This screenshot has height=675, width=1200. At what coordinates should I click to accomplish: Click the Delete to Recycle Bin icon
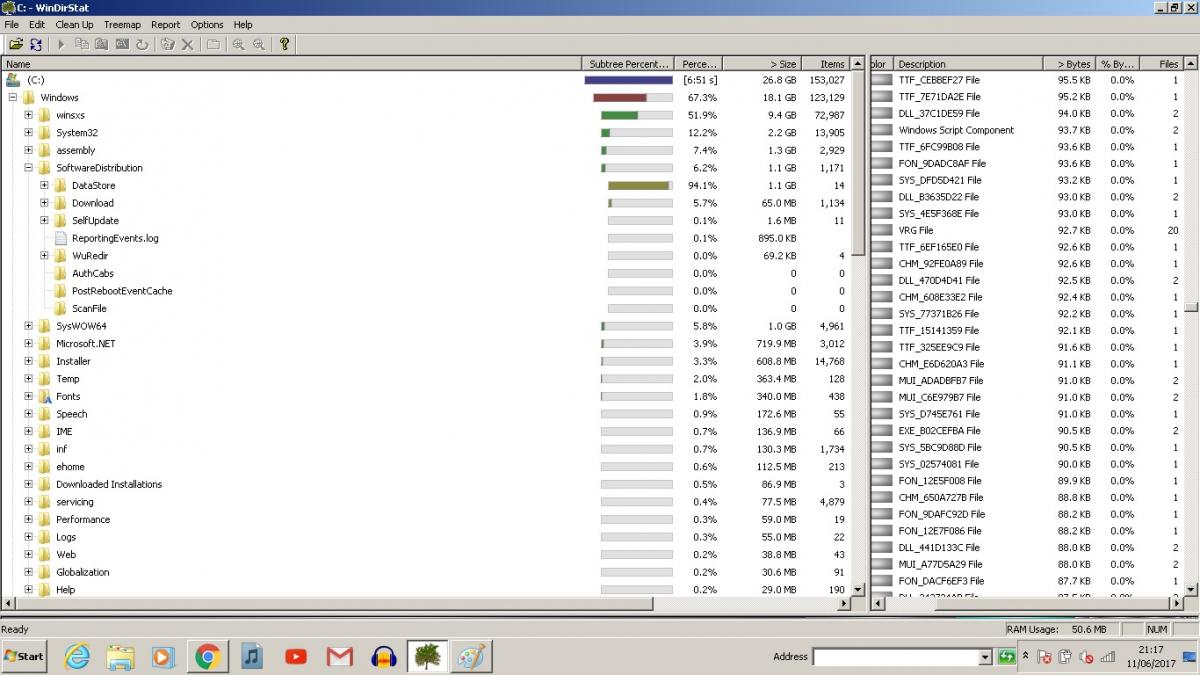tap(167, 44)
